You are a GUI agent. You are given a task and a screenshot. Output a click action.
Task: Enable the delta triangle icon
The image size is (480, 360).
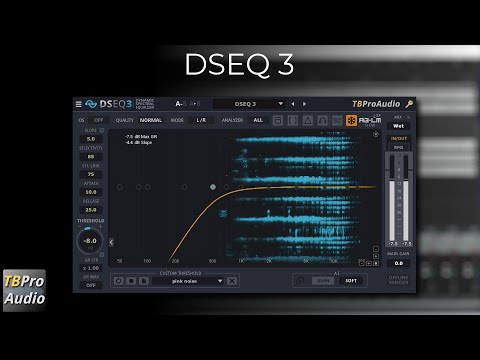(308, 120)
